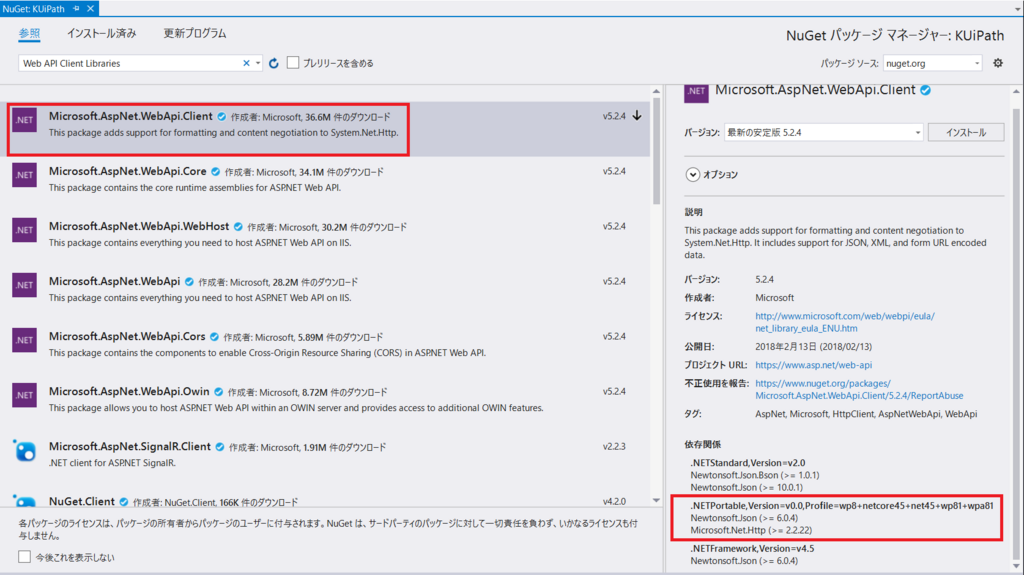Click details pane scroll down arrow
Screen dimensions: 1024x575
1016,566
